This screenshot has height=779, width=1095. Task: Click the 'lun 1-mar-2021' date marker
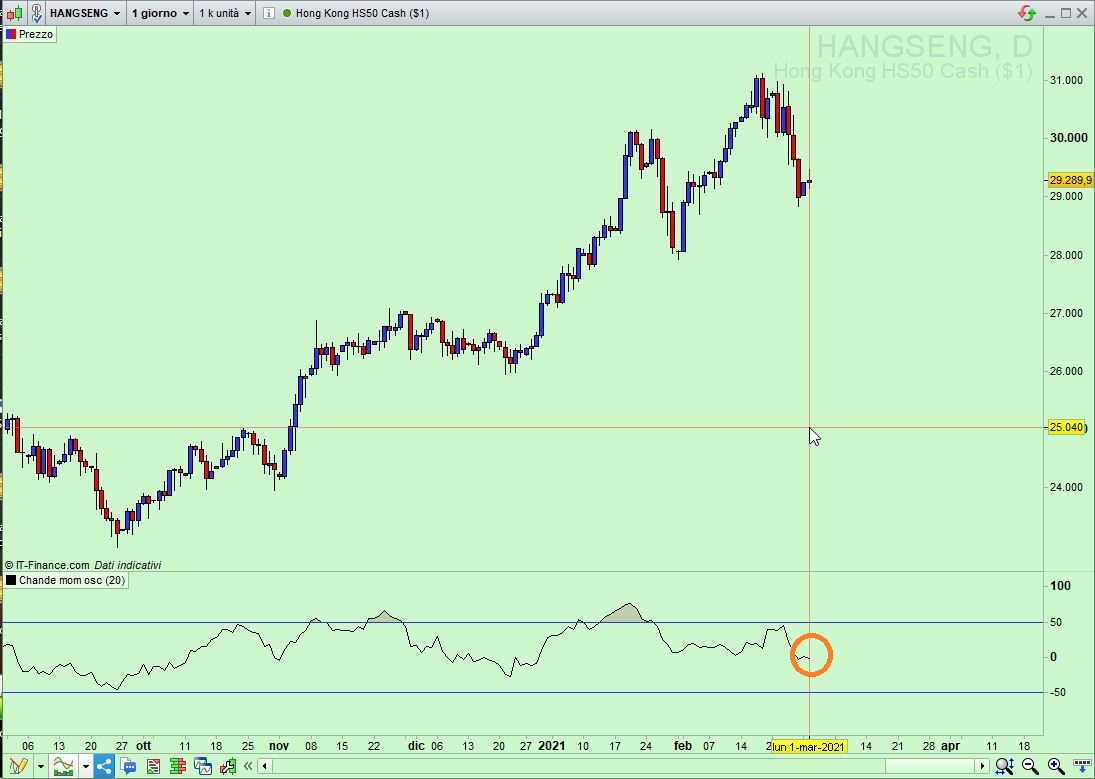809,747
